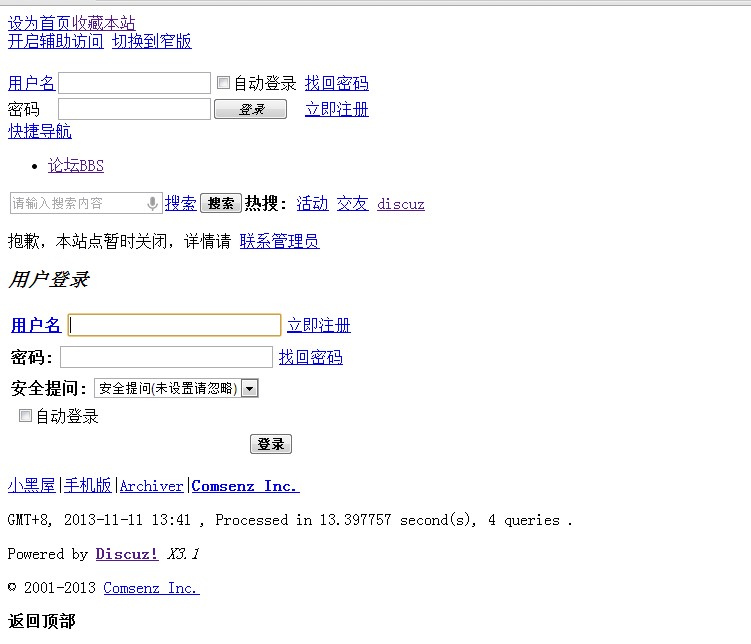751x644 pixels.
Task: Open the 开启辅助访问 link
Action: pyautogui.click(x=56, y=41)
